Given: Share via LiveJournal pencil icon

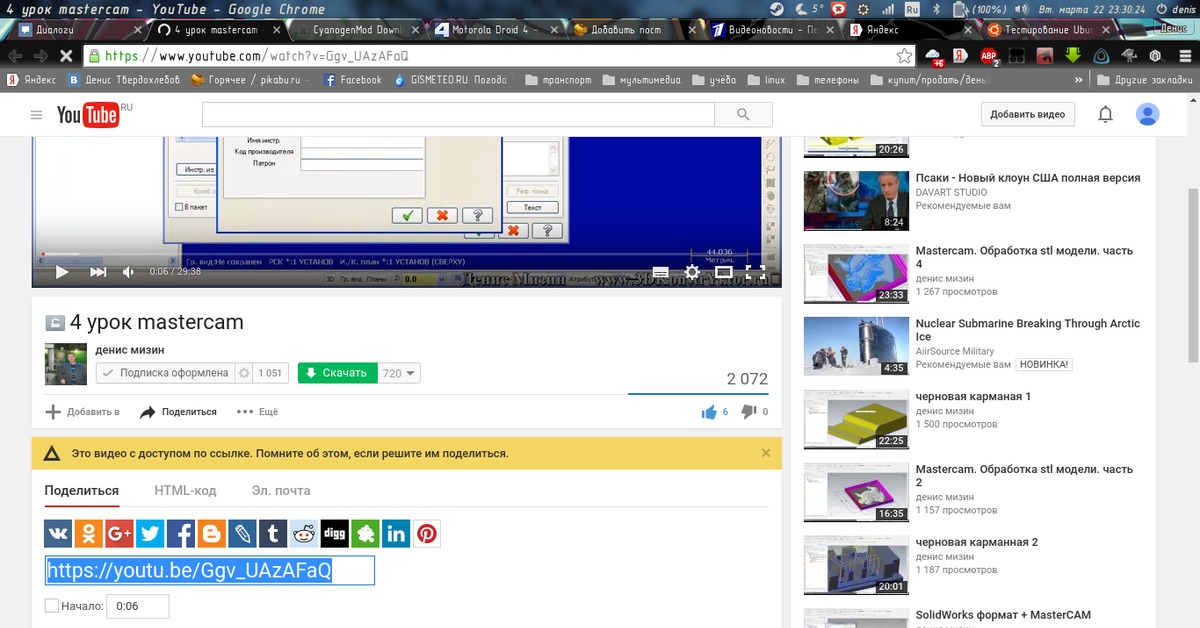Looking at the screenshot, I should (242, 534).
